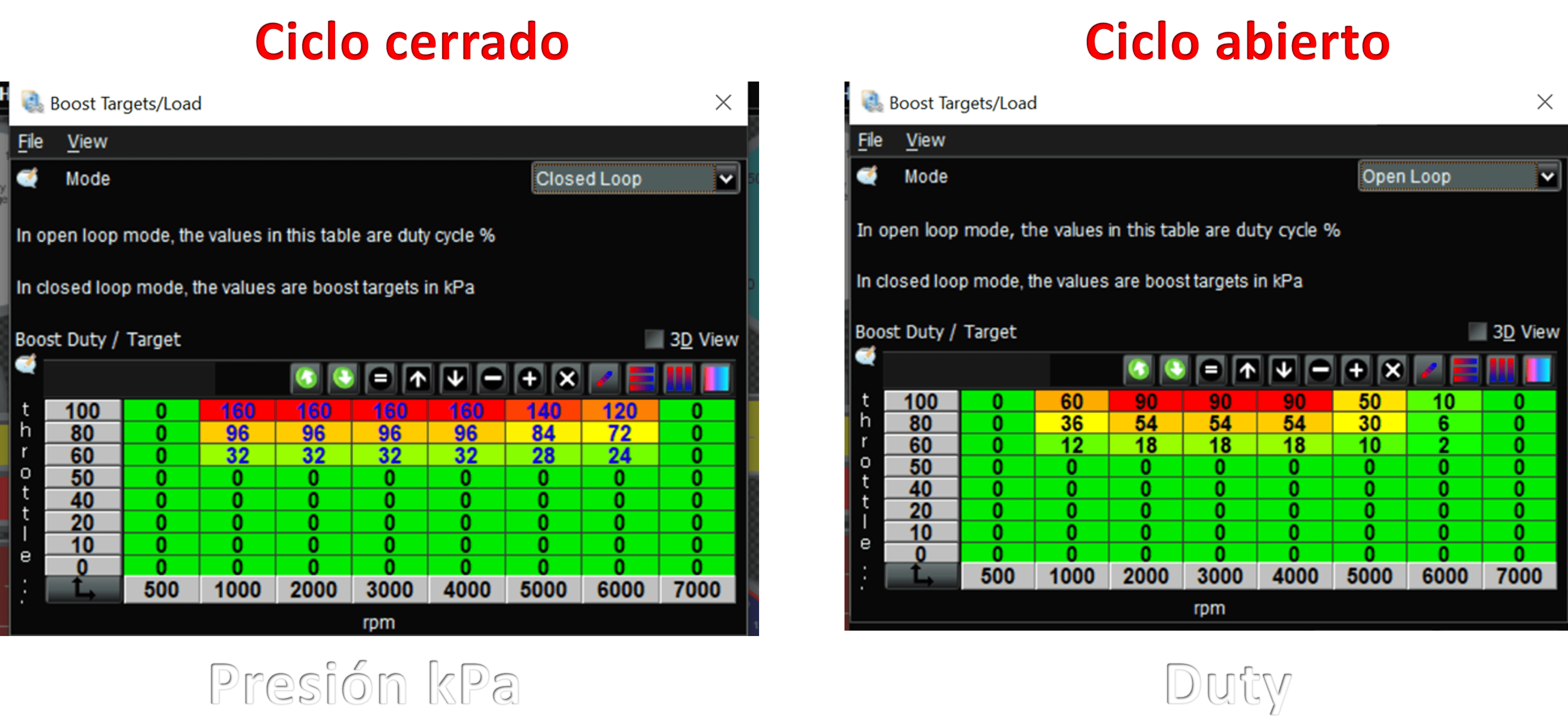Image resolution: width=1568 pixels, height=728 pixels.
Task: Open View menu in Open Loop window
Action: point(925,140)
